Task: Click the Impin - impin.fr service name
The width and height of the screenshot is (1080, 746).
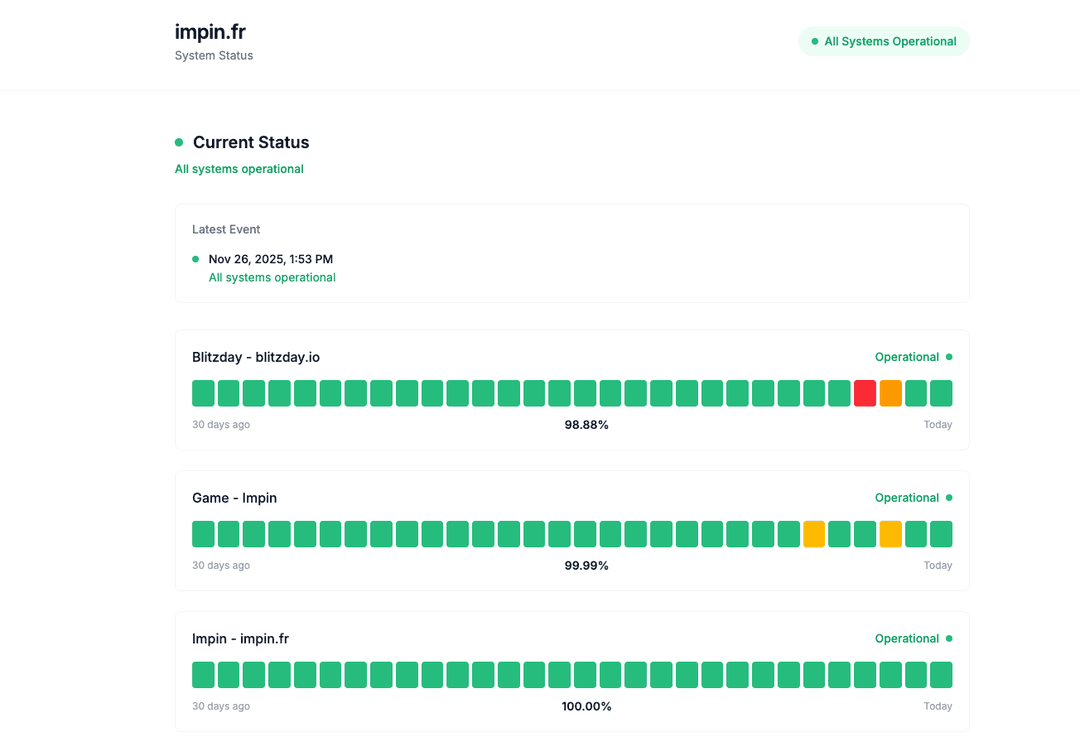Action: 240,639
